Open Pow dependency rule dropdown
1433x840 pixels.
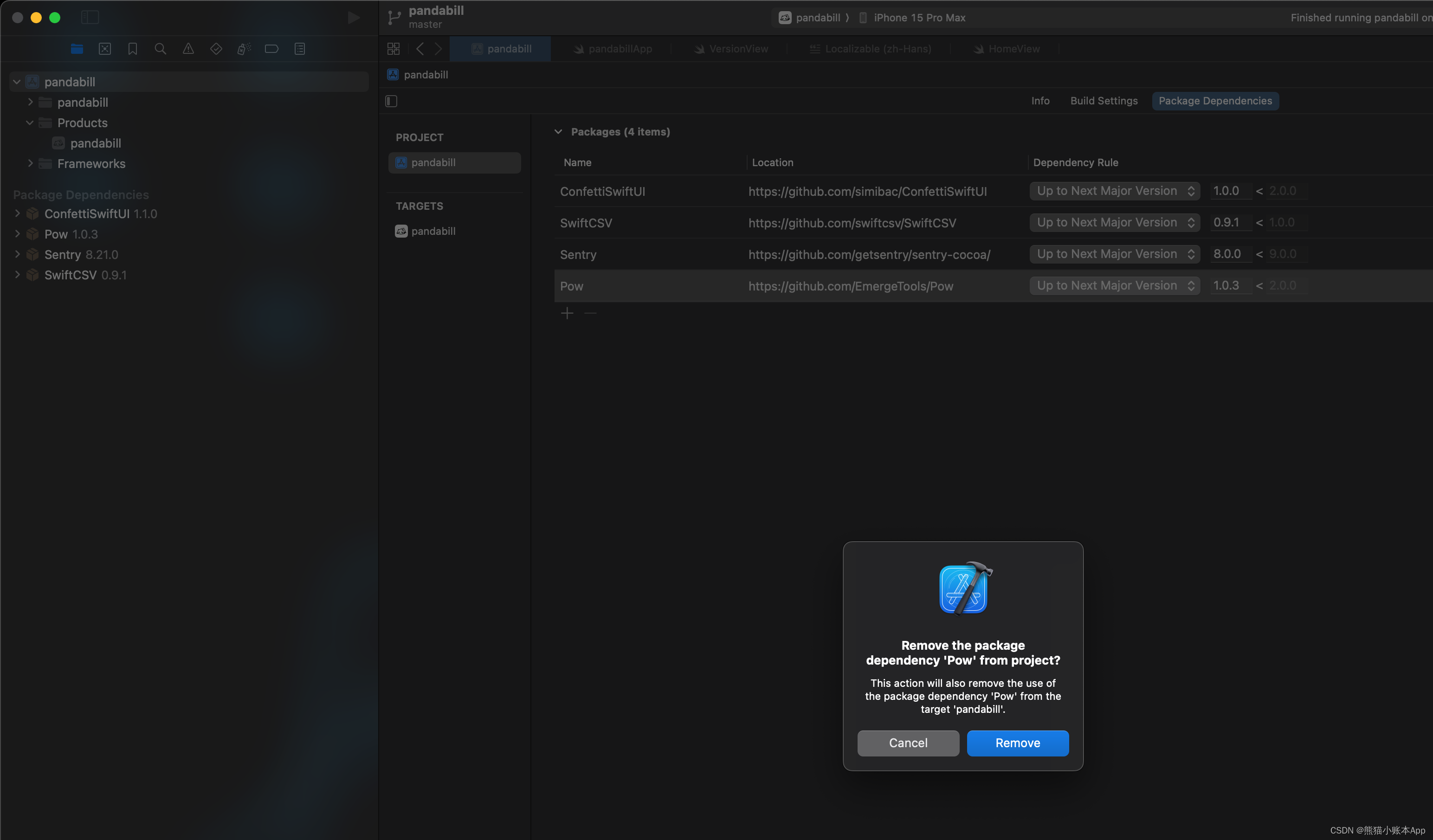pyautogui.click(x=1114, y=285)
